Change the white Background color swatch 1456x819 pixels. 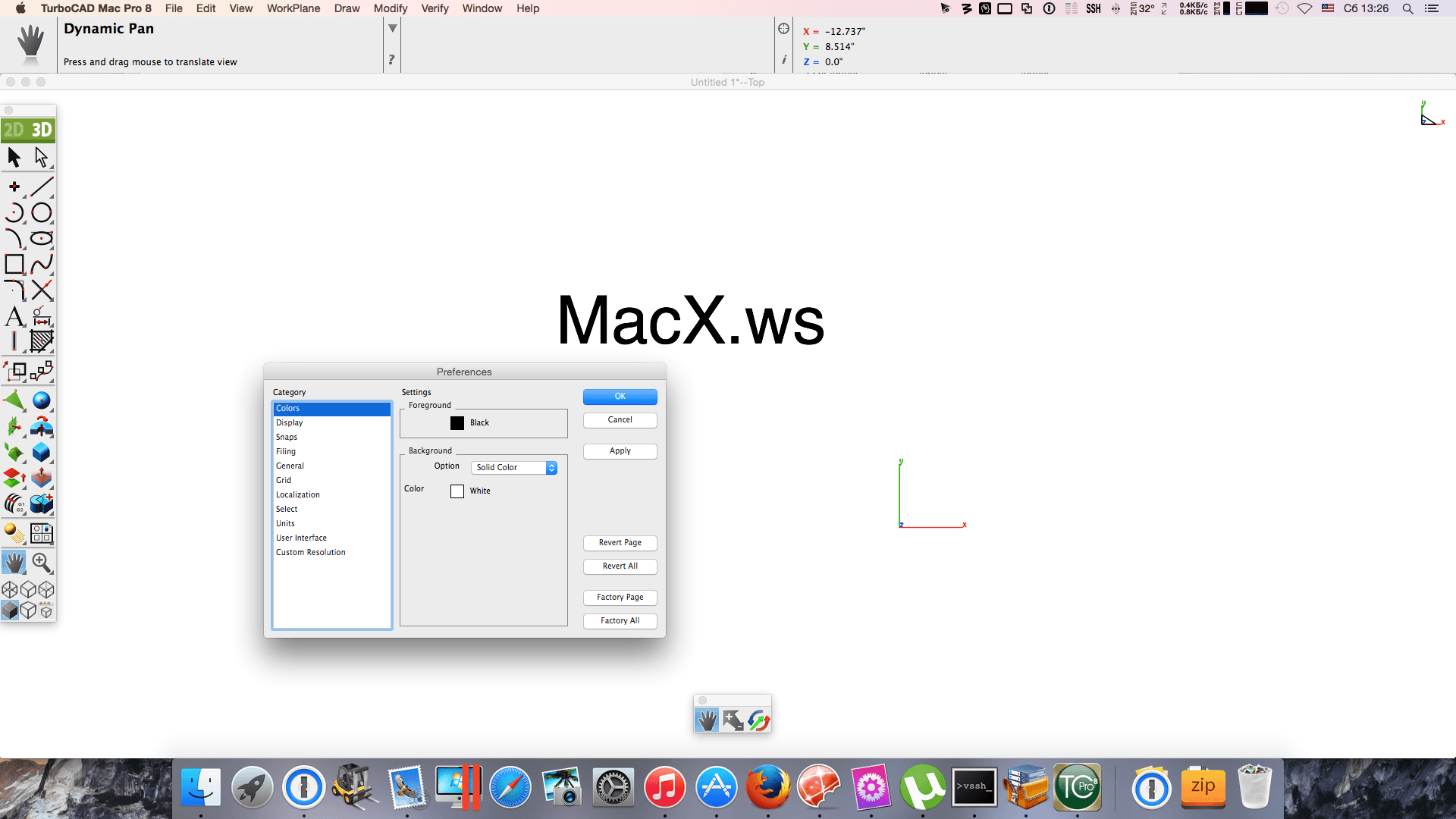pos(457,491)
